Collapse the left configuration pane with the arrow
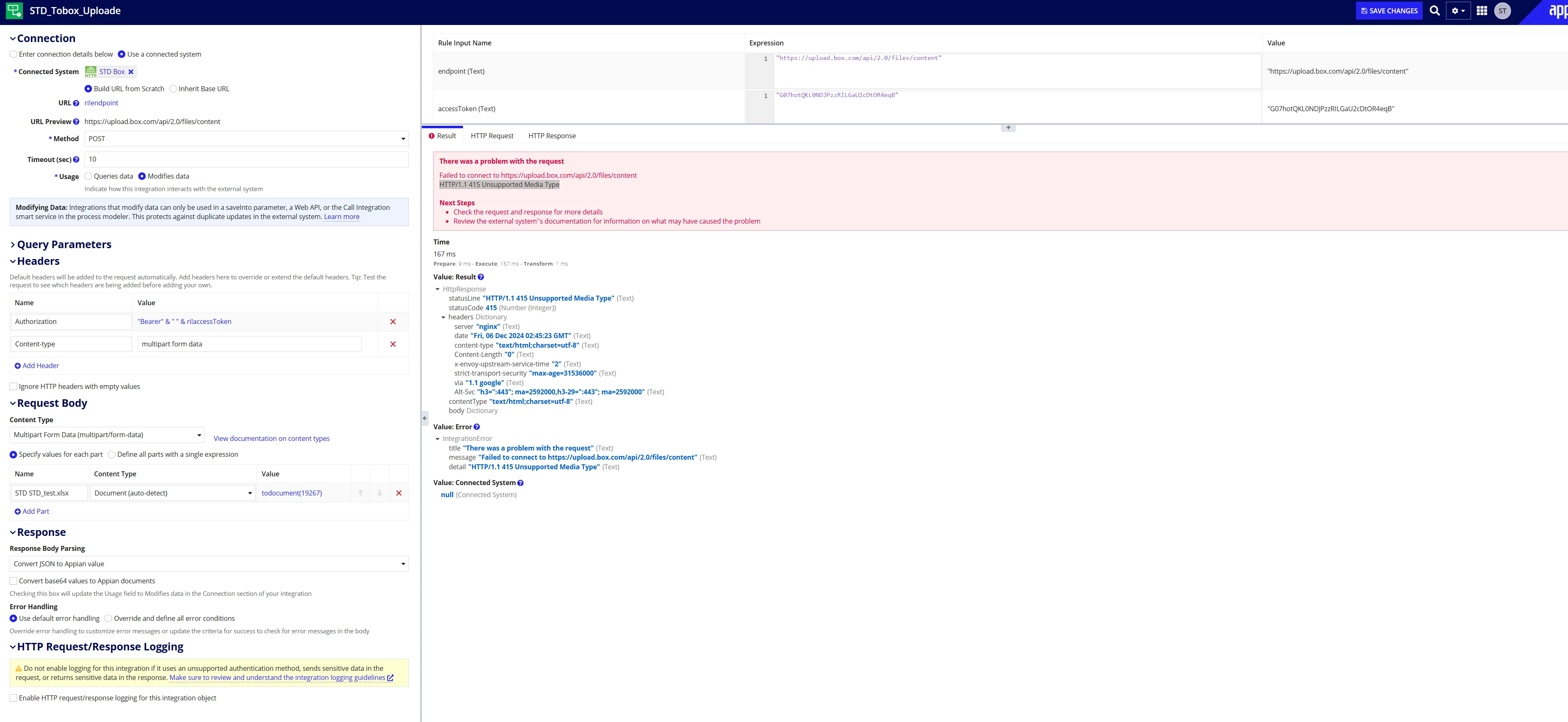Image resolution: width=1568 pixels, height=722 pixels. point(424,418)
